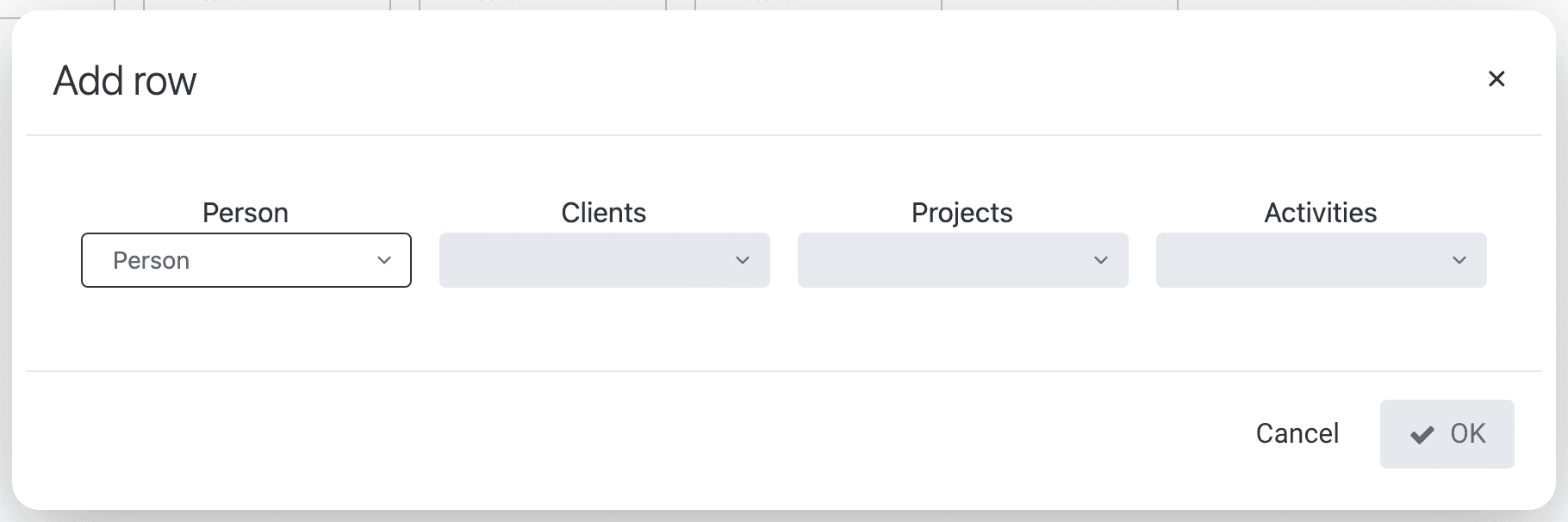Expand the Activities dropdown
Screen dimensions: 1568x522
coord(1320,260)
